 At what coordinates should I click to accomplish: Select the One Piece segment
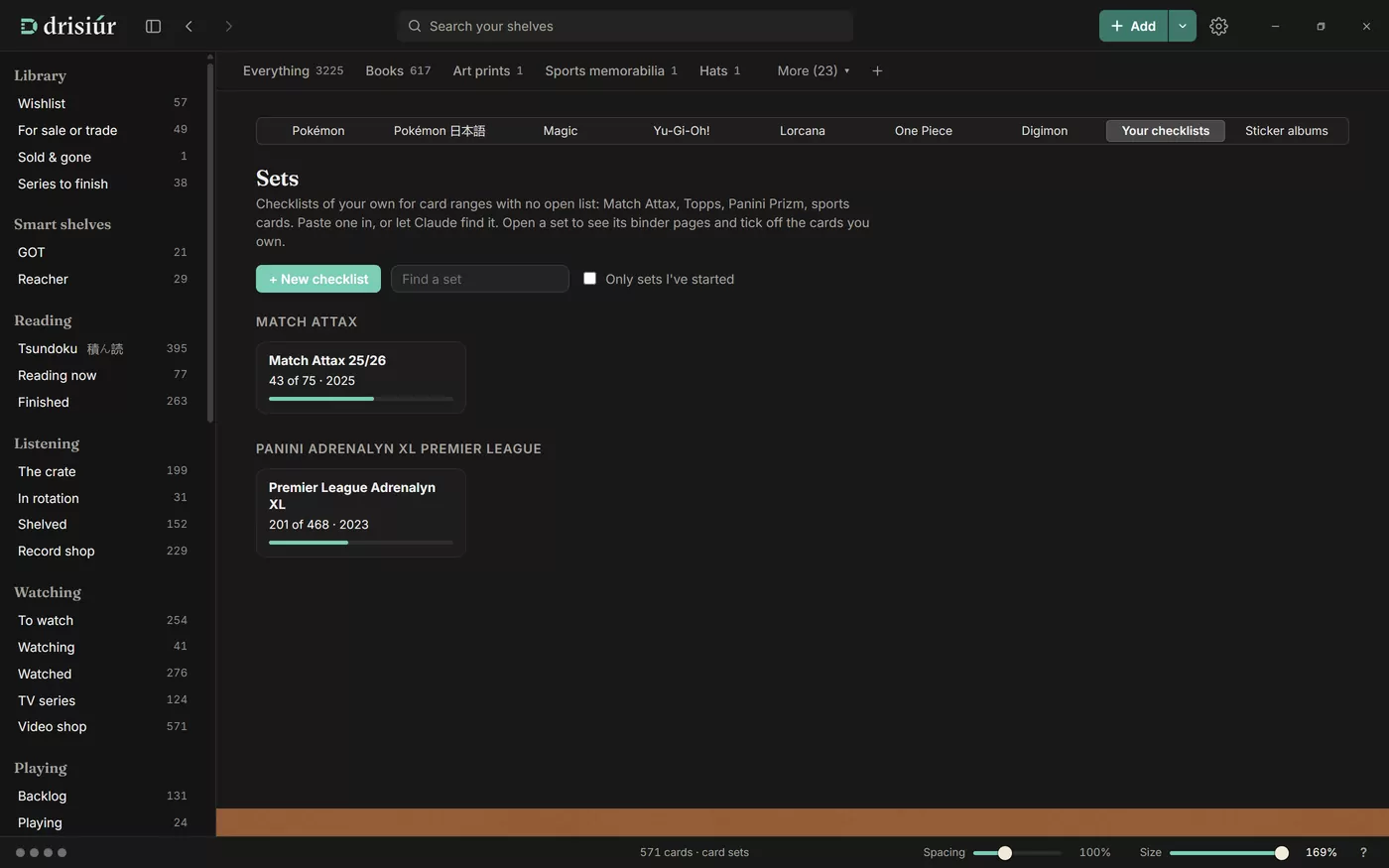(x=924, y=131)
